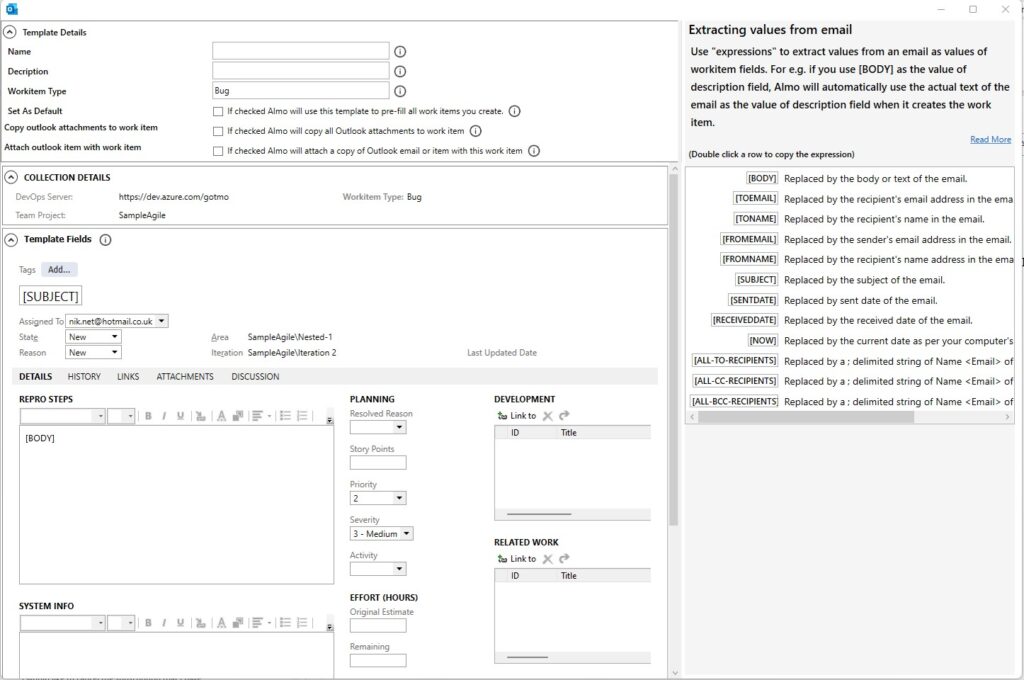
Task: Toggle underline in Repro Steps toolbar
Action: pos(180,416)
